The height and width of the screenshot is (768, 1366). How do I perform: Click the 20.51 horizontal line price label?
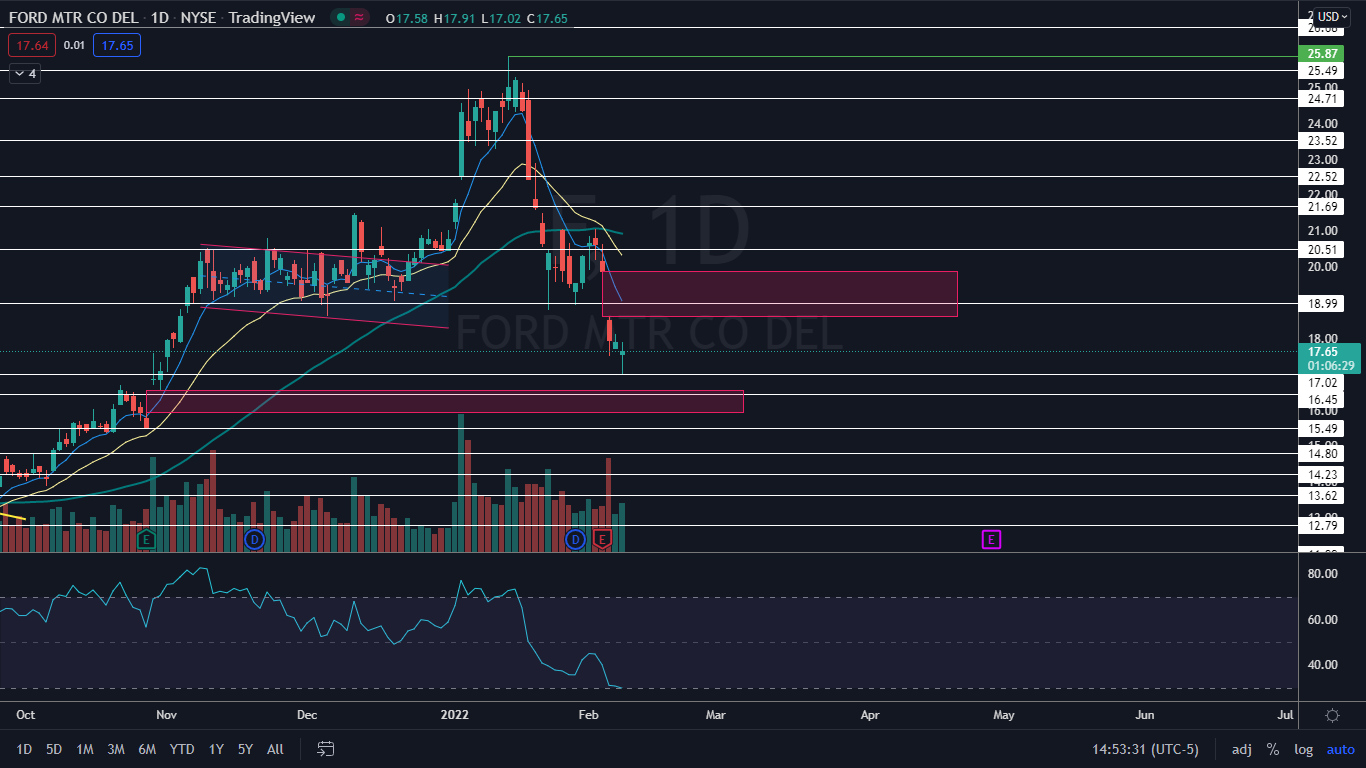[x=1323, y=249]
